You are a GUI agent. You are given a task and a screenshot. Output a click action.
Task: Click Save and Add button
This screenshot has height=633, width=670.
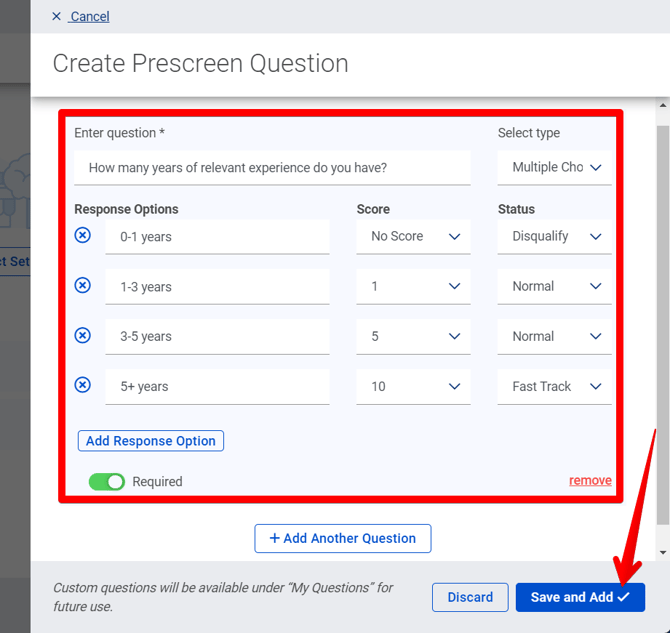580,597
